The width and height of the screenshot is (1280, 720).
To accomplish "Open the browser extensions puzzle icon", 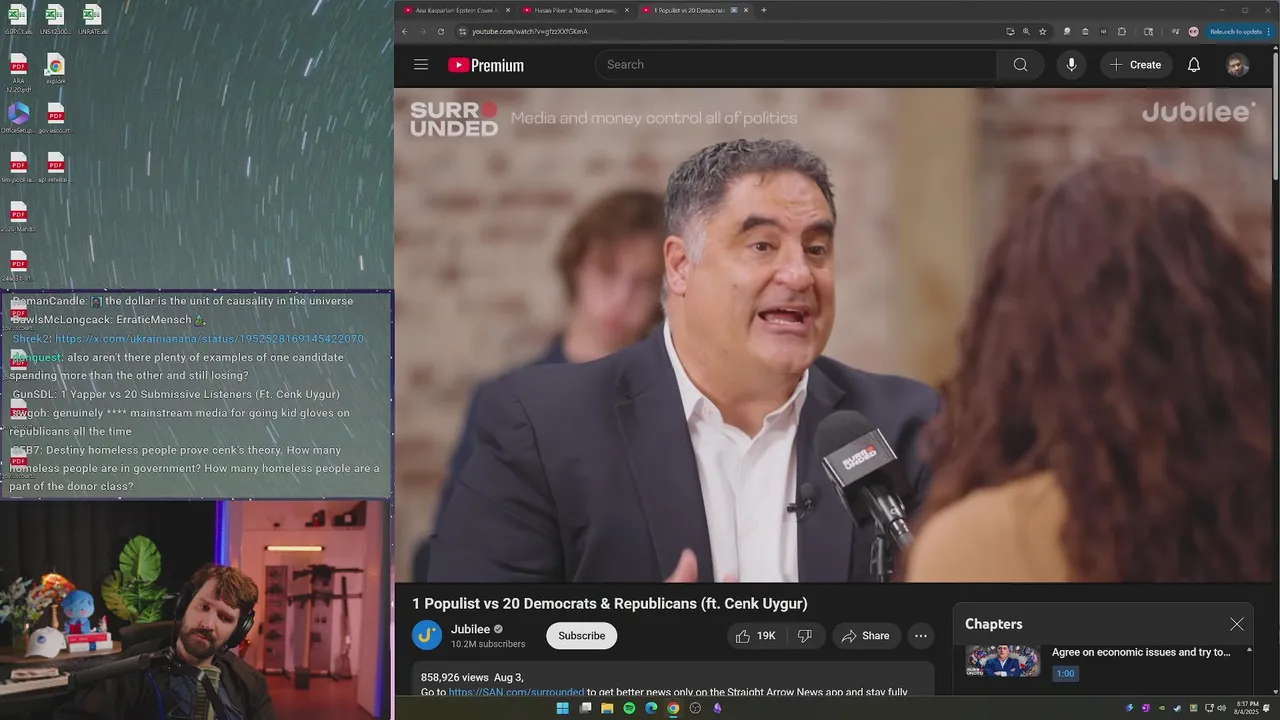I will (1121, 31).
